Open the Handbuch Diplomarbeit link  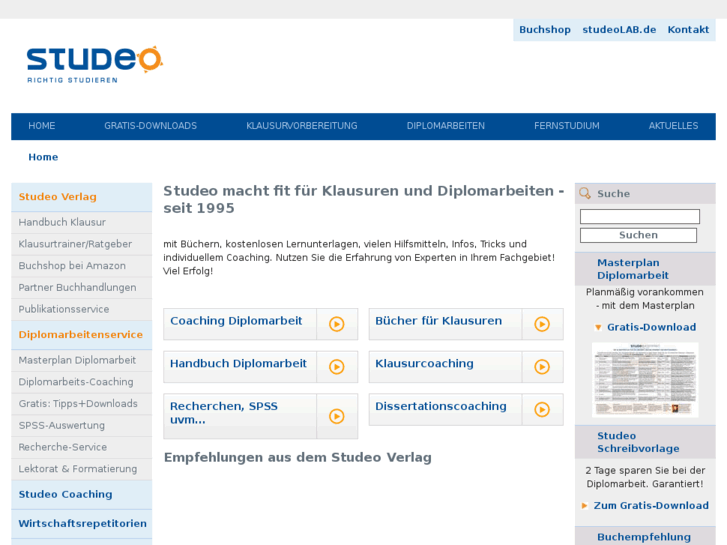(x=238, y=364)
